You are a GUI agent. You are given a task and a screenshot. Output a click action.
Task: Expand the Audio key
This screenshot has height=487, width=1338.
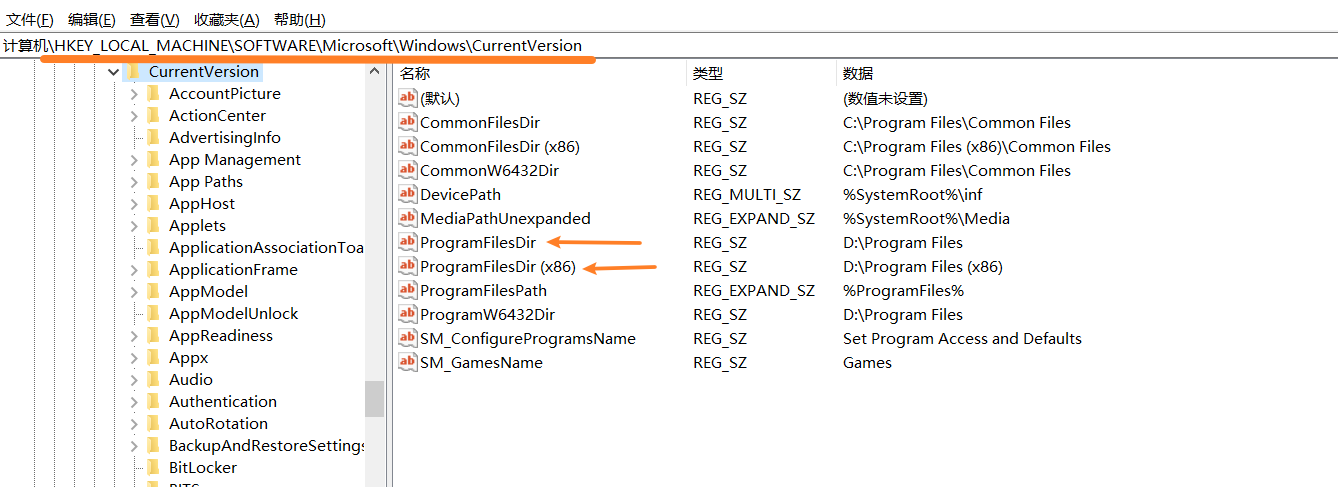click(133, 380)
